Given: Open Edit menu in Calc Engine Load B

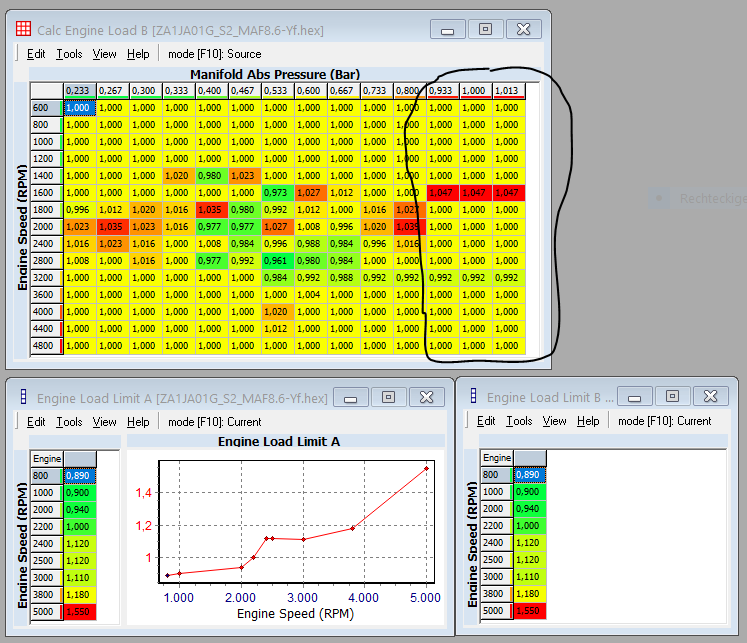Looking at the screenshot, I should click(36, 54).
